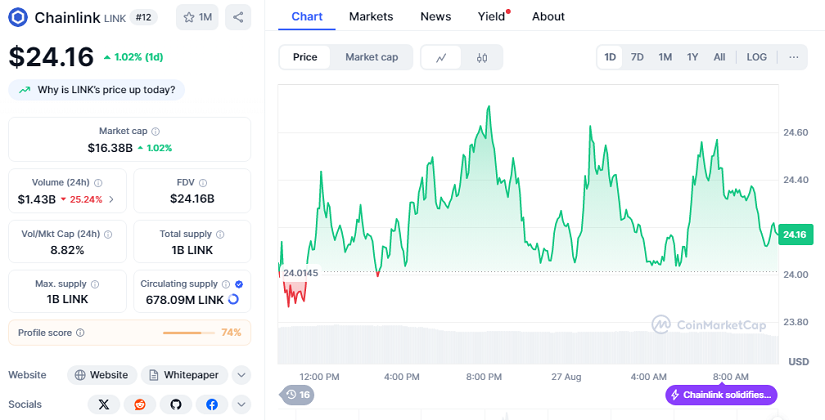Expand more website links chevron

coord(240,375)
